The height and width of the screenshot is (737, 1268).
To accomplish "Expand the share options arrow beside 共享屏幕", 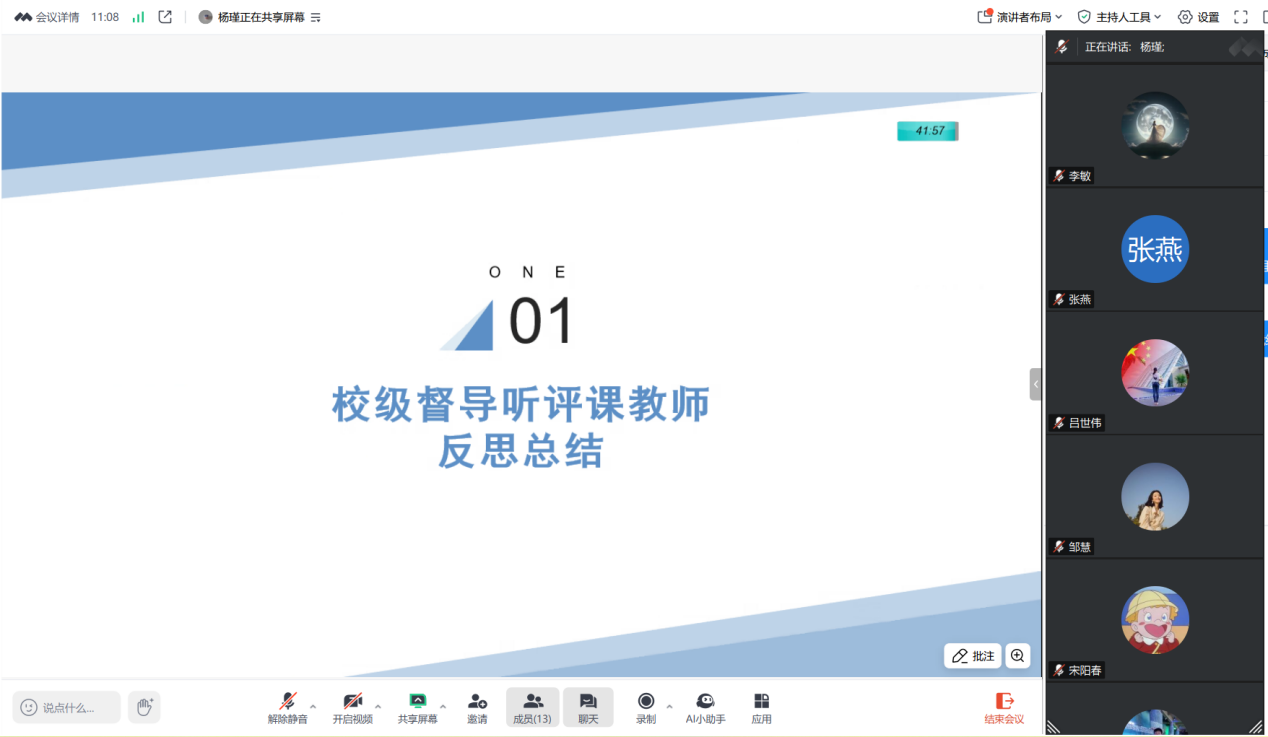I will tap(443, 707).
